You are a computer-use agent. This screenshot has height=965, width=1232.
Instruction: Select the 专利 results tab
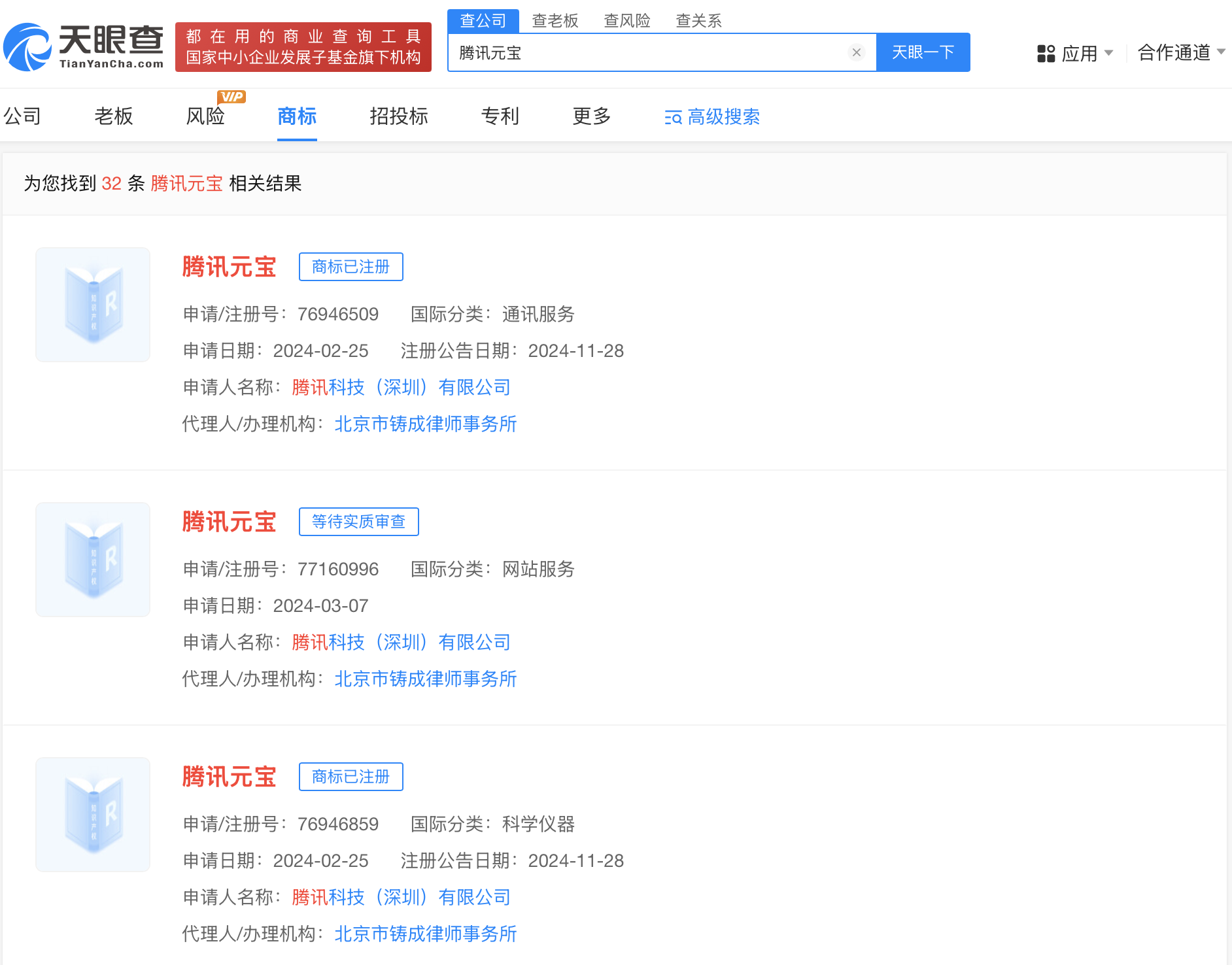[x=500, y=116]
